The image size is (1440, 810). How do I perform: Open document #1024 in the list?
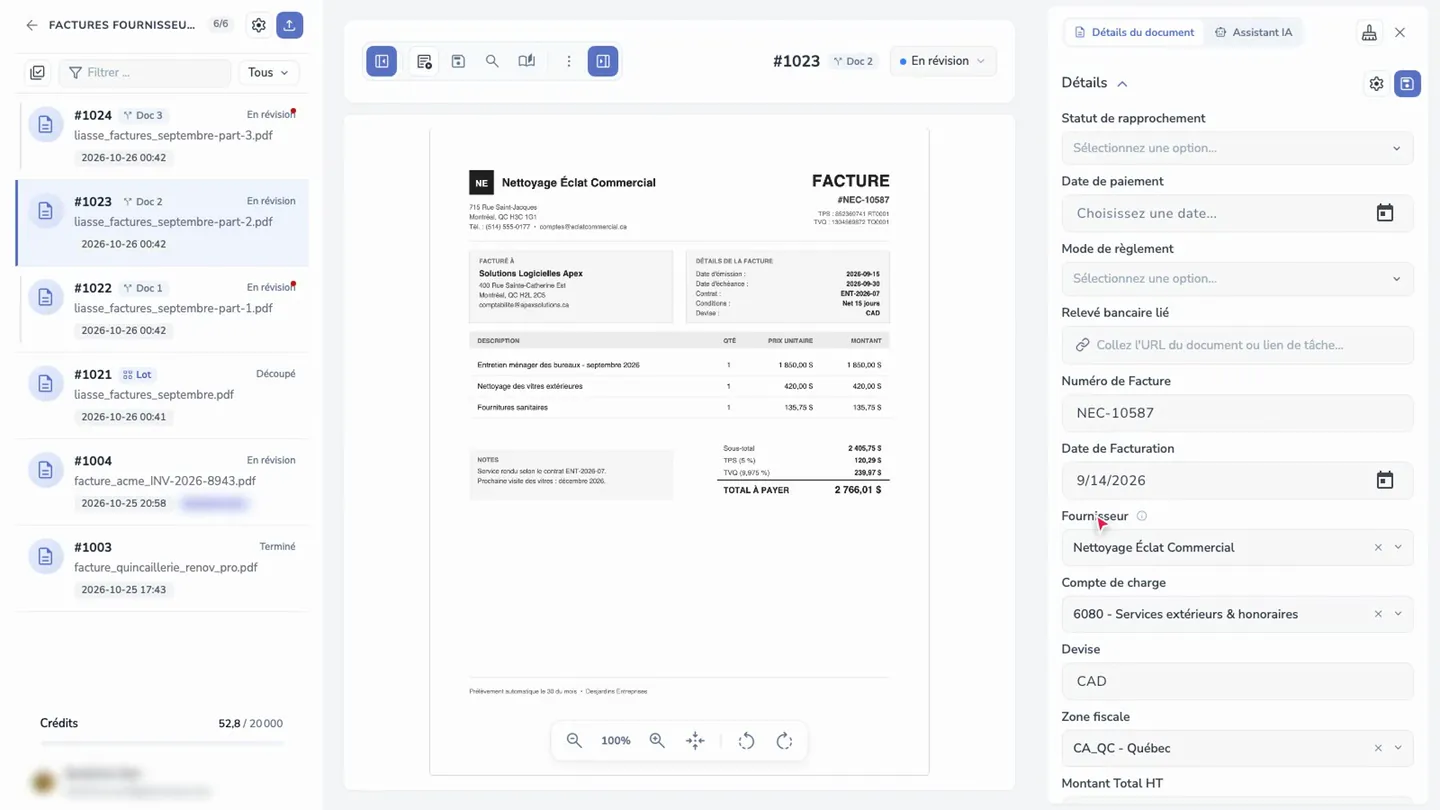[162, 136]
